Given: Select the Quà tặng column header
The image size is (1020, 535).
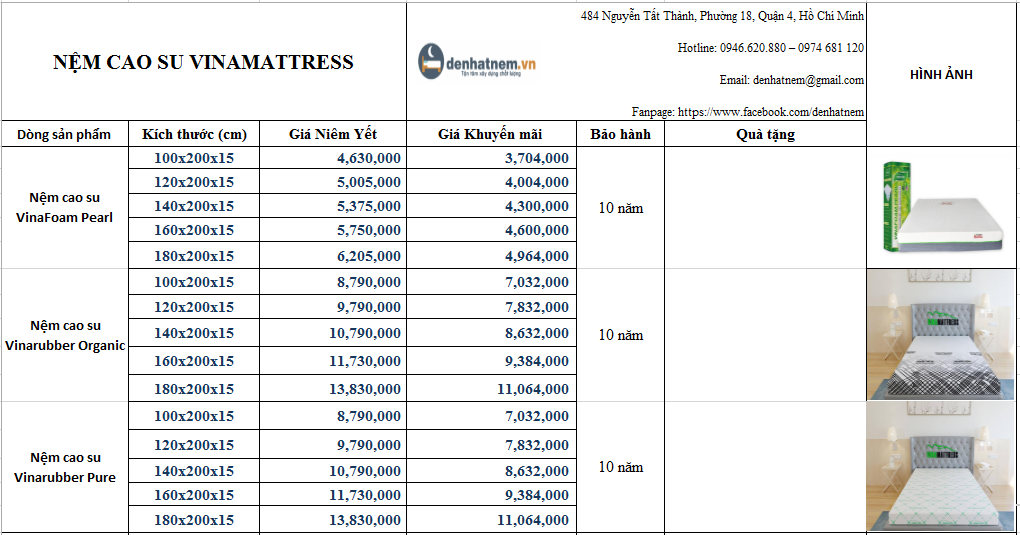Looking at the screenshot, I should click(766, 134).
